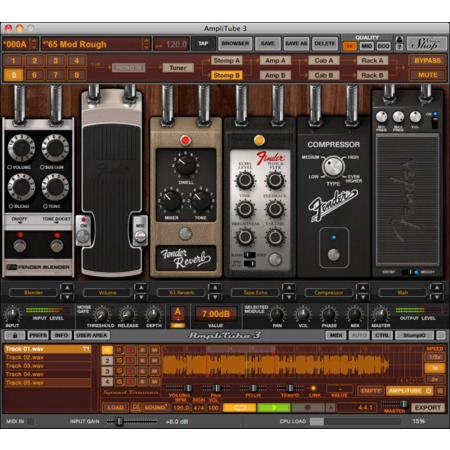The width and height of the screenshot is (450, 450).
Task: Open the Volume stomp slot selector
Action: 107,293
